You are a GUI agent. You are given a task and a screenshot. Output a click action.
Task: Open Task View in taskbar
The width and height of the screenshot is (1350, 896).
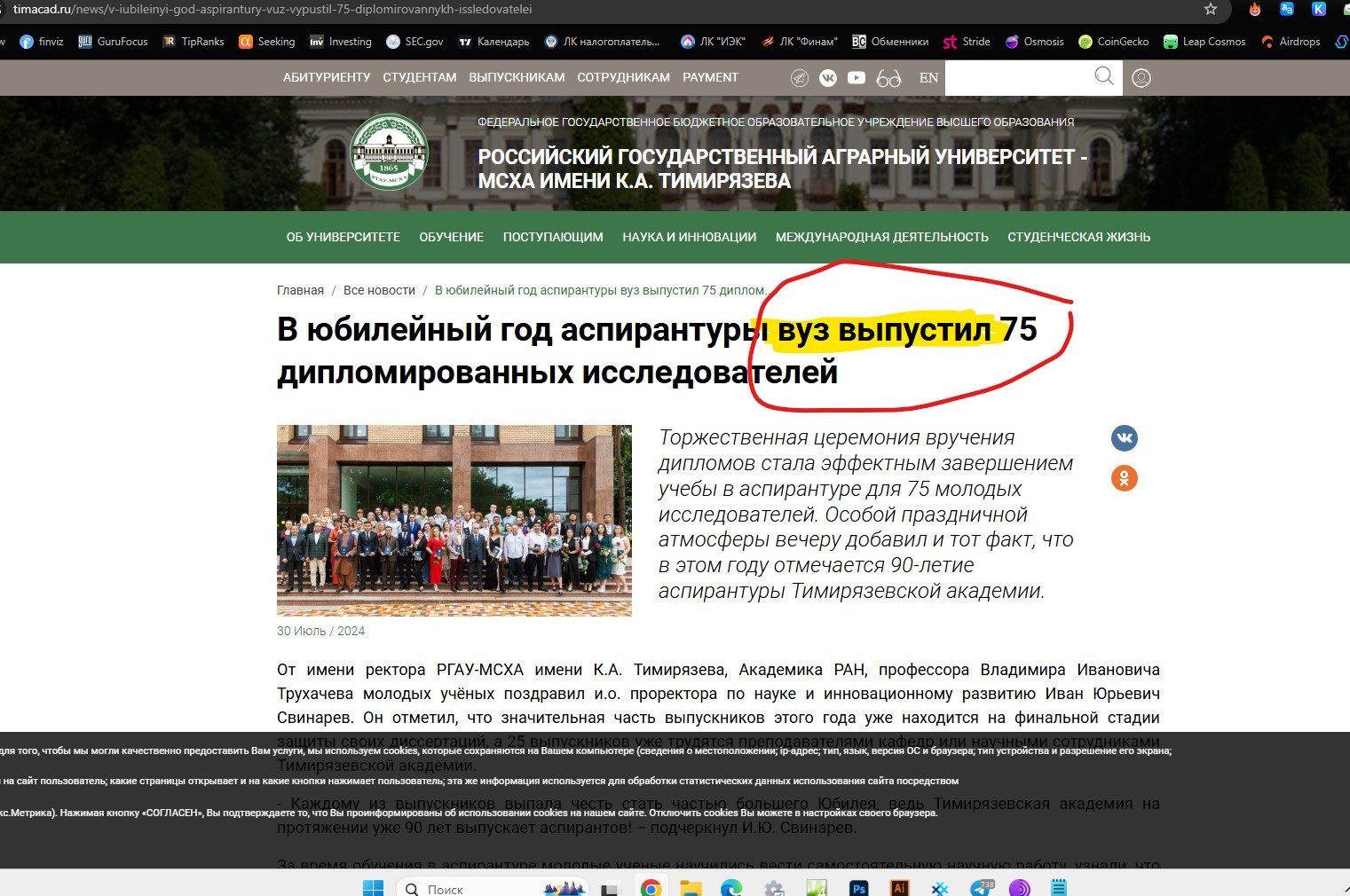pyautogui.click(x=610, y=888)
